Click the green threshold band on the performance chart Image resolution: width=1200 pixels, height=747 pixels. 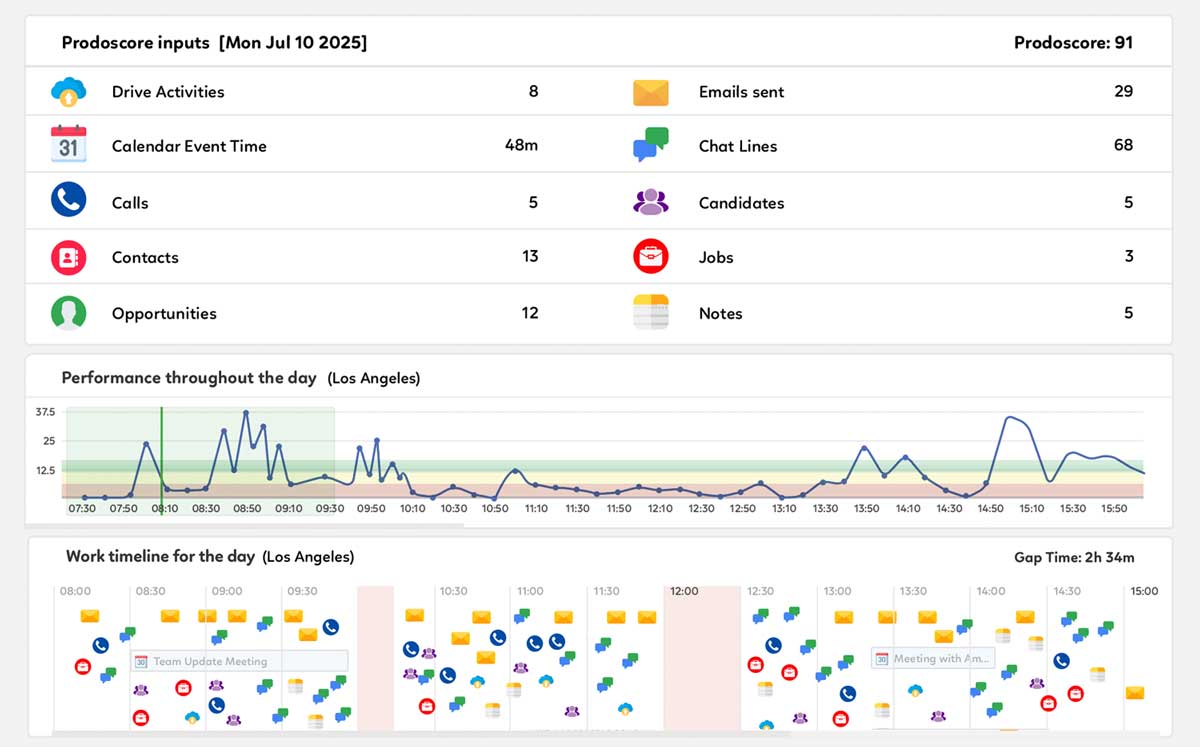600,466
